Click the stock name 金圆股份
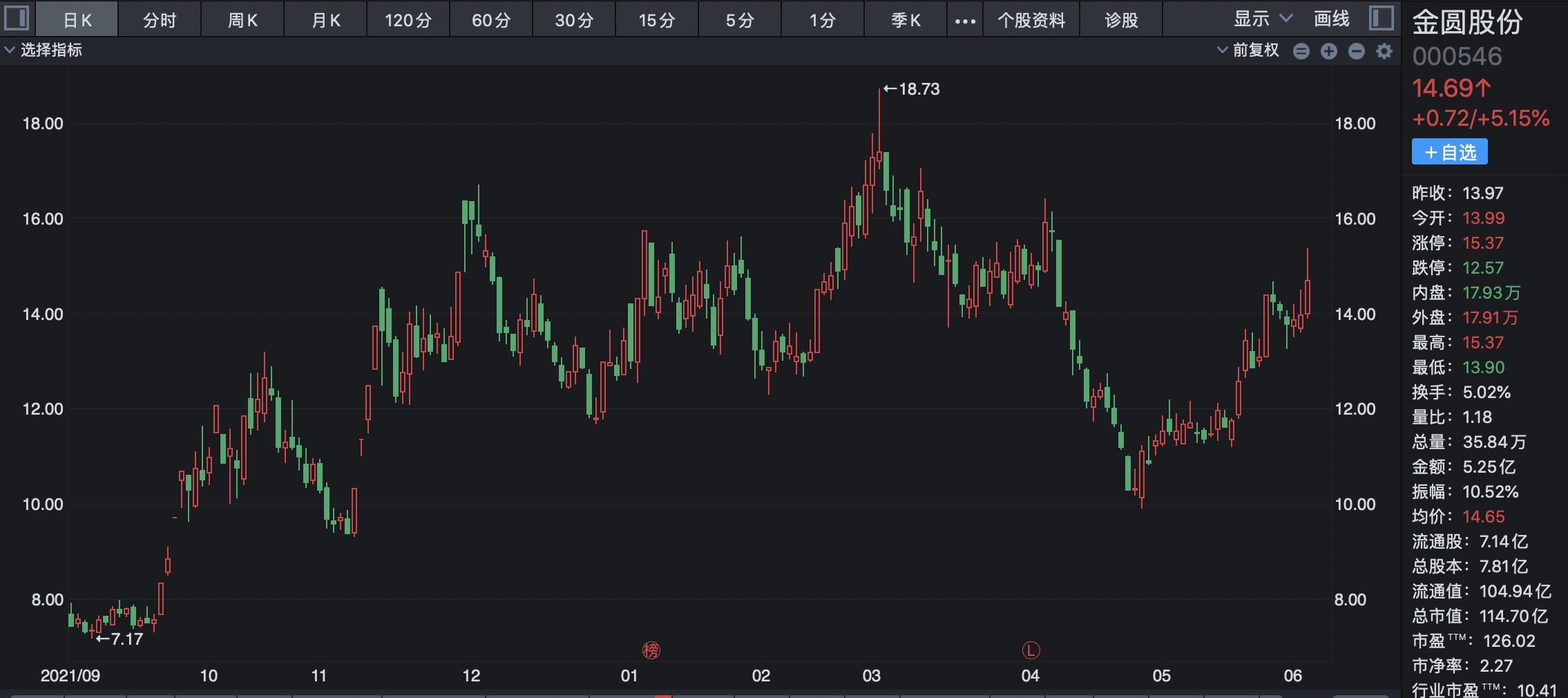The width and height of the screenshot is (1568, 698). [x=1467, y=22]
